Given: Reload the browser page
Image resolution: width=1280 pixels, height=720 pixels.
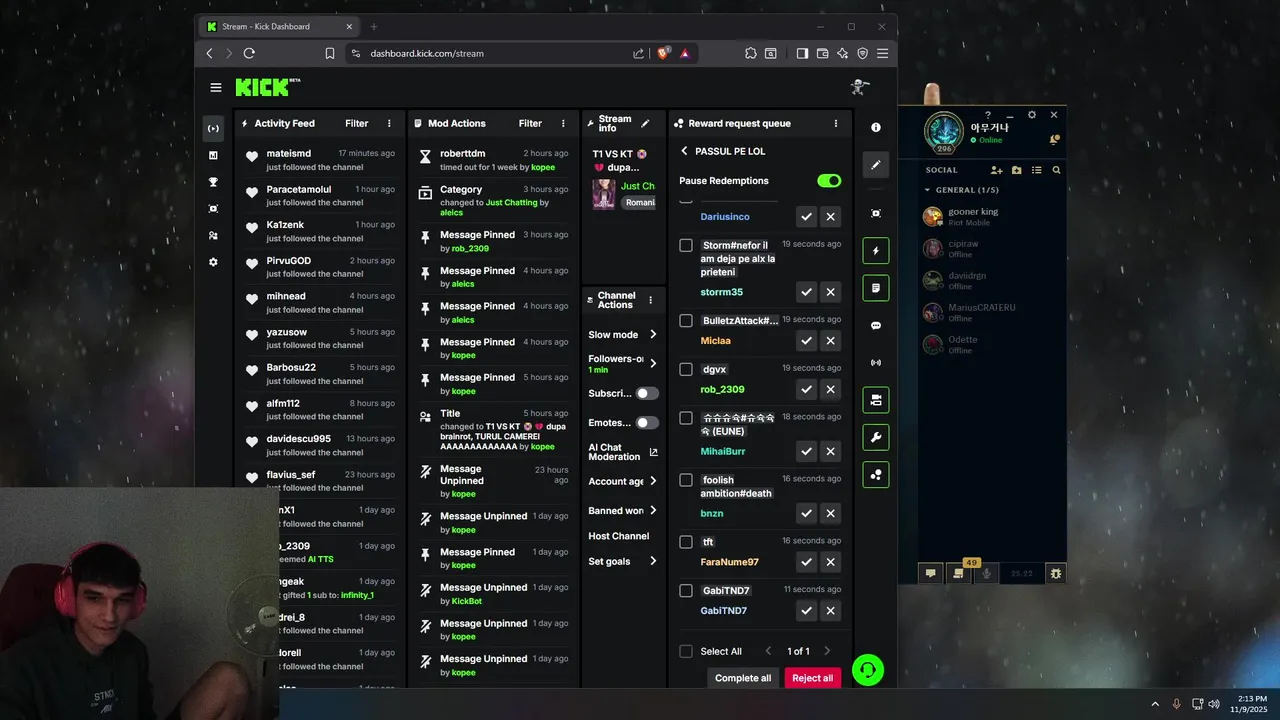Looking at the screenshot, I should pyautogui.click(x=249, y=53).
